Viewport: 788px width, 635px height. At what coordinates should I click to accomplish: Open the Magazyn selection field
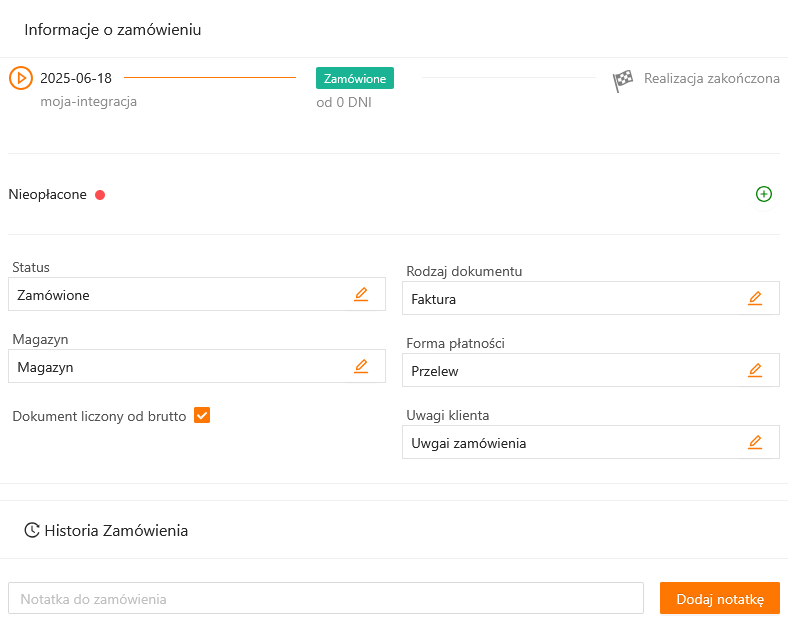pos(180,367)
